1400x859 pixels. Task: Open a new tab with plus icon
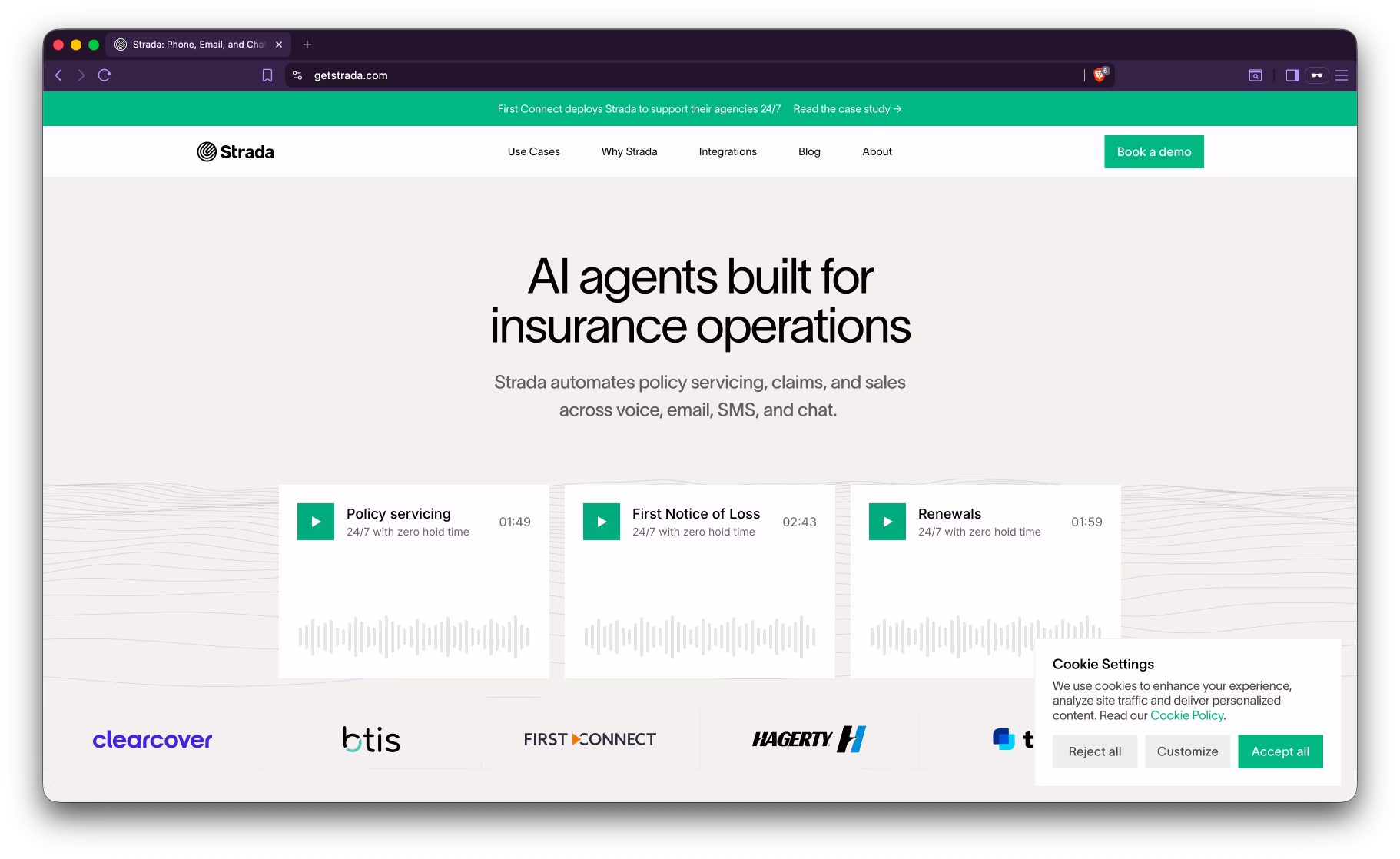click(x=307, y=45)
